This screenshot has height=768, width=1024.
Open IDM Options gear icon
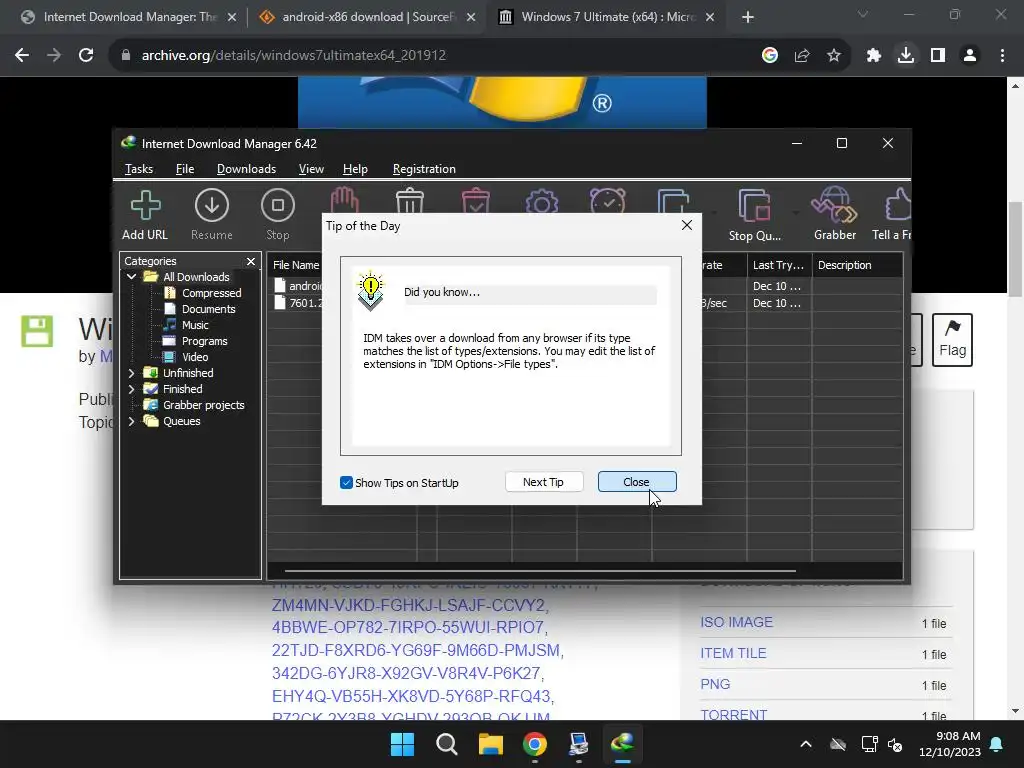coord(542,201)
